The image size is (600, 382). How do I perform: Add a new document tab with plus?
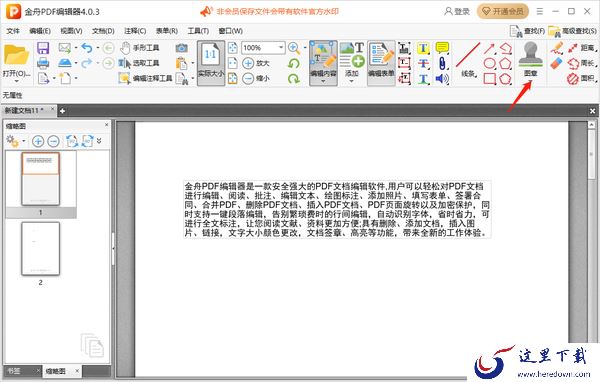(x=62, y=111)
